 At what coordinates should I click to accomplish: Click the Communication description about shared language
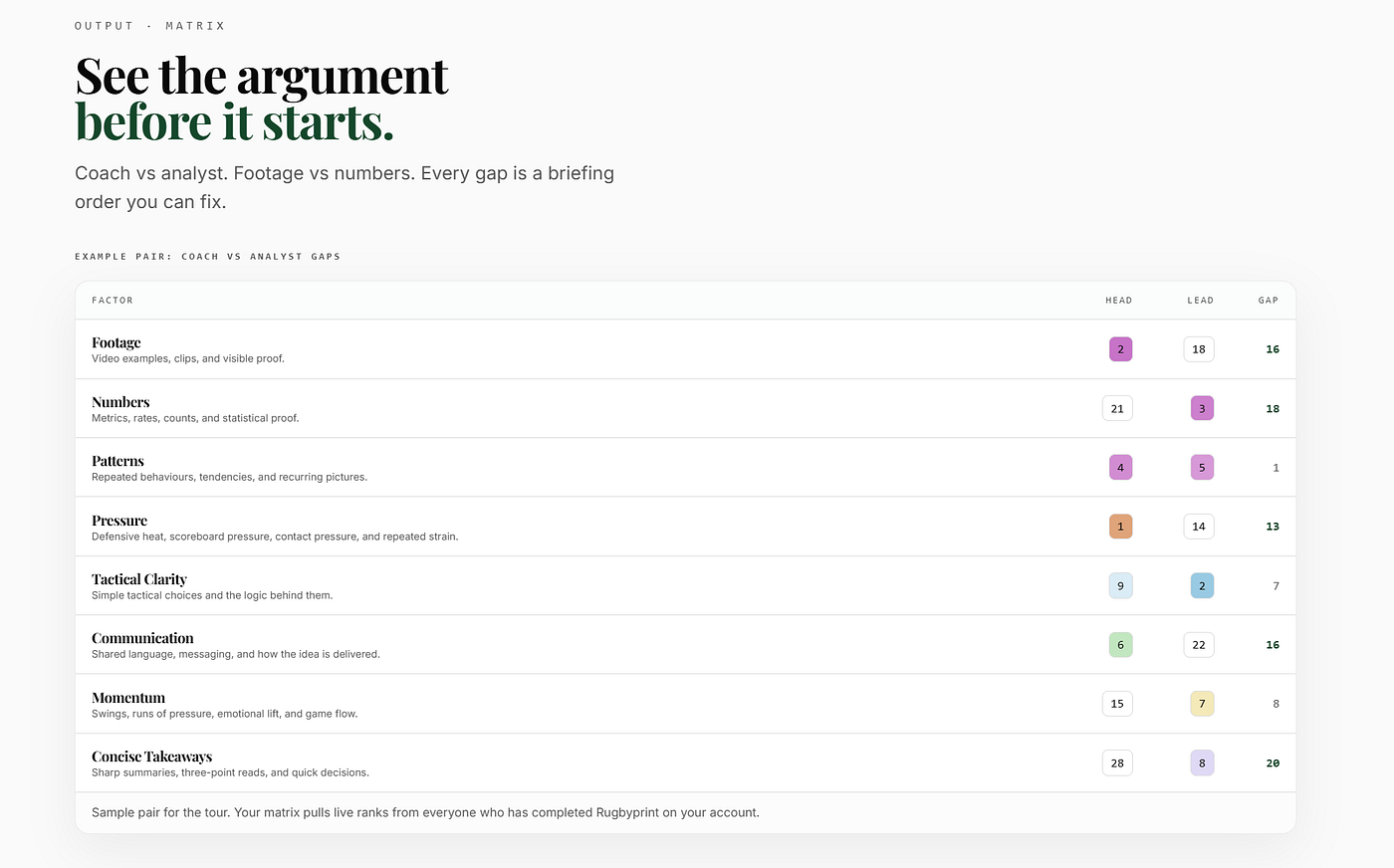[x=236, y=654]
